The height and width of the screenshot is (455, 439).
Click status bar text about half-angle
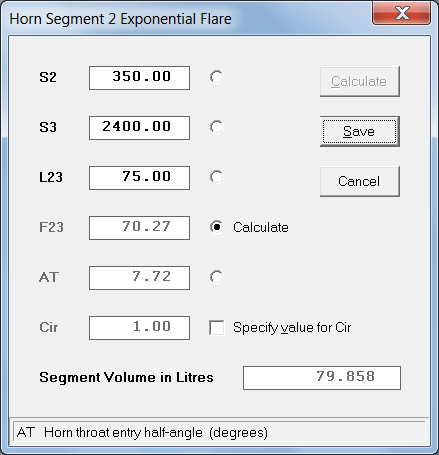[142, 433]
